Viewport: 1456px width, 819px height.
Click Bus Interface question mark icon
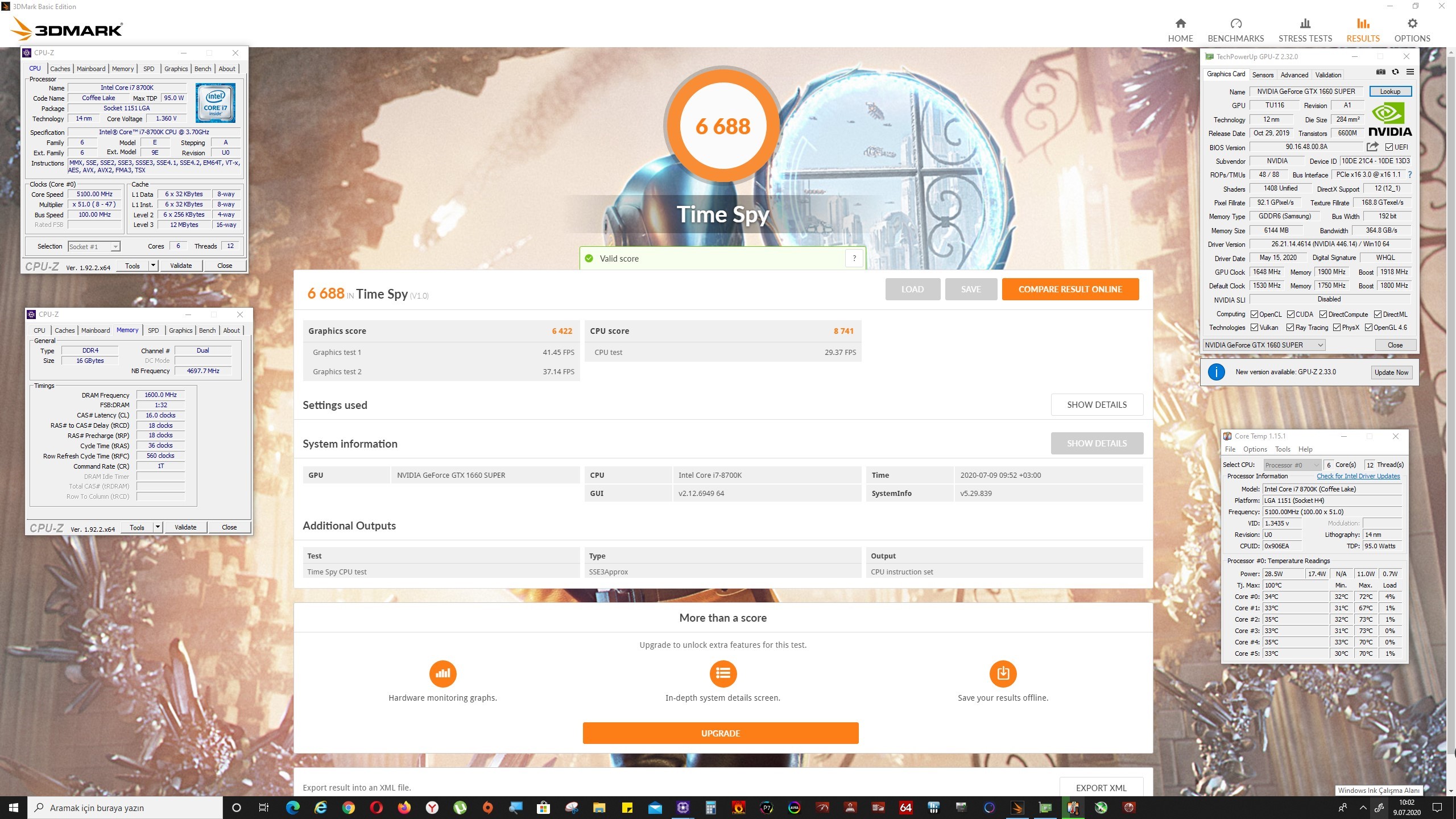pyautogui.click(x=1410, y=175)
